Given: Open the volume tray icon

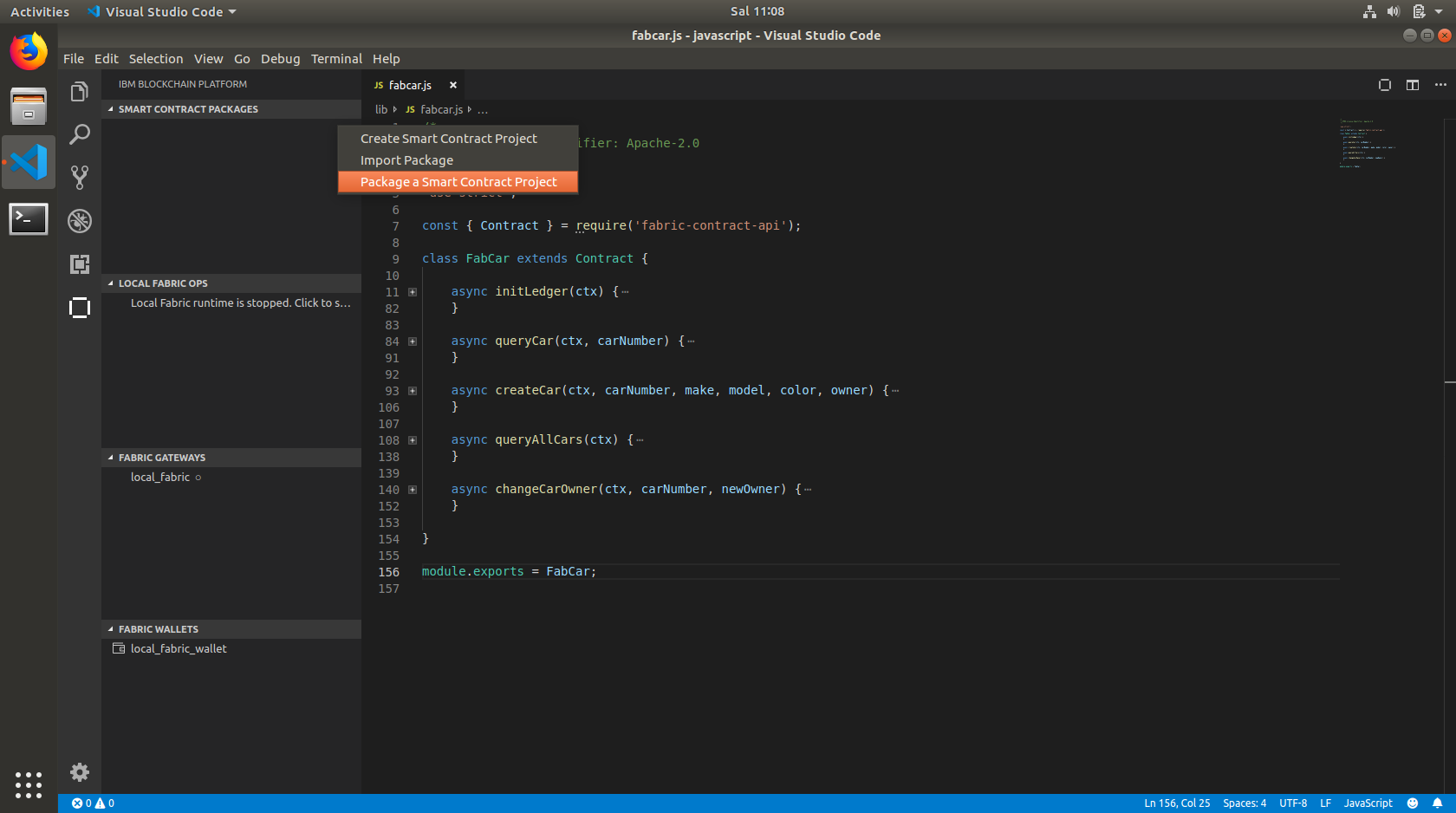Looking at the screenshot, I should click(x=1394, y=11).
